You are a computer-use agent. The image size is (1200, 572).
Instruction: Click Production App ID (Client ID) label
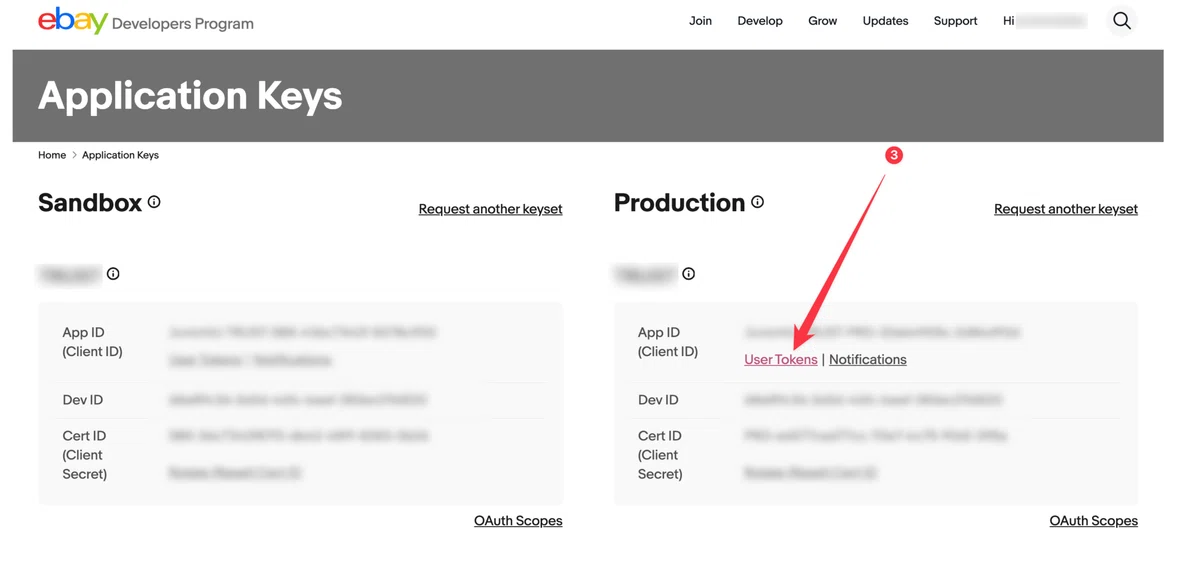(x=668, y=342)
